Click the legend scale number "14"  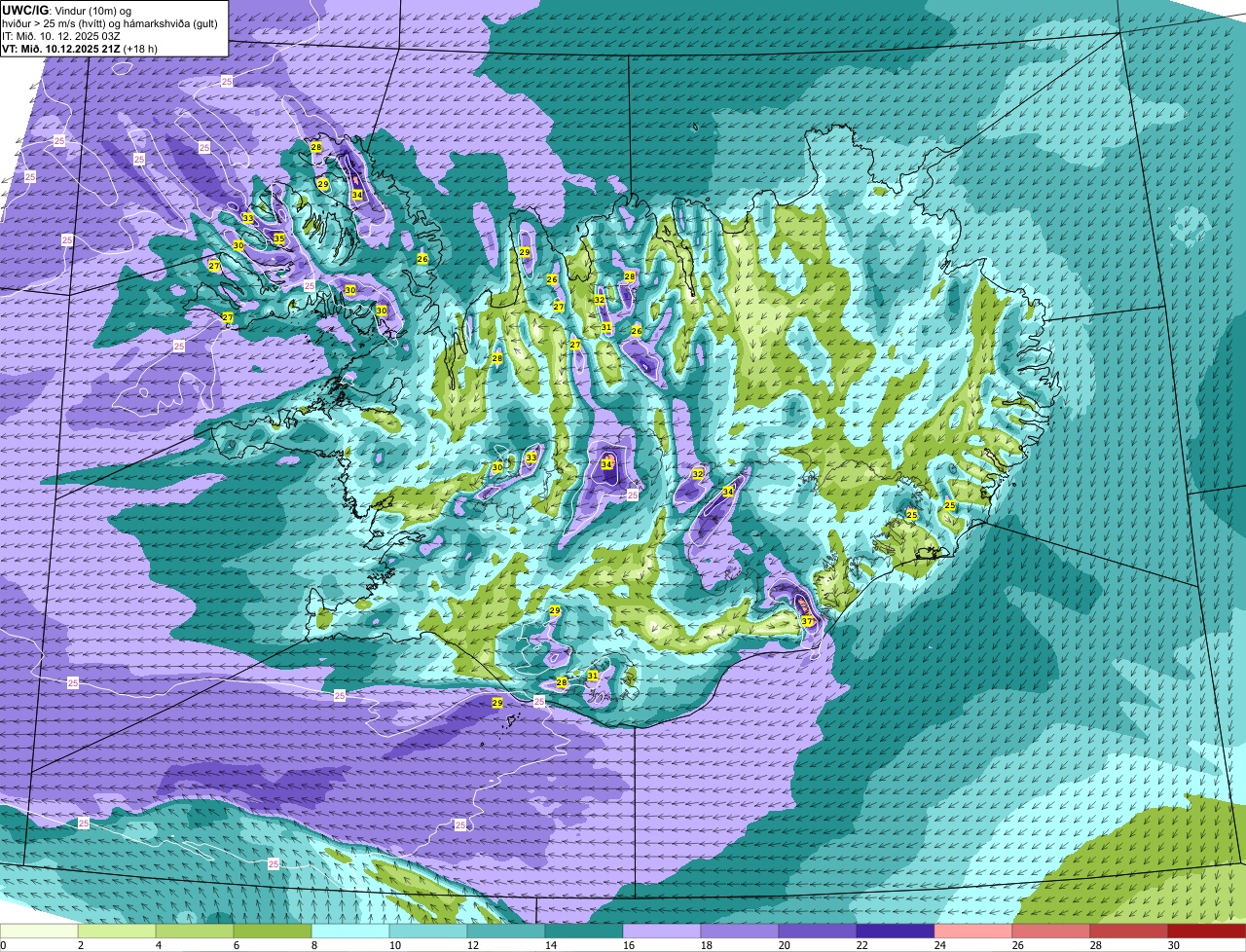tap(551, 945)
